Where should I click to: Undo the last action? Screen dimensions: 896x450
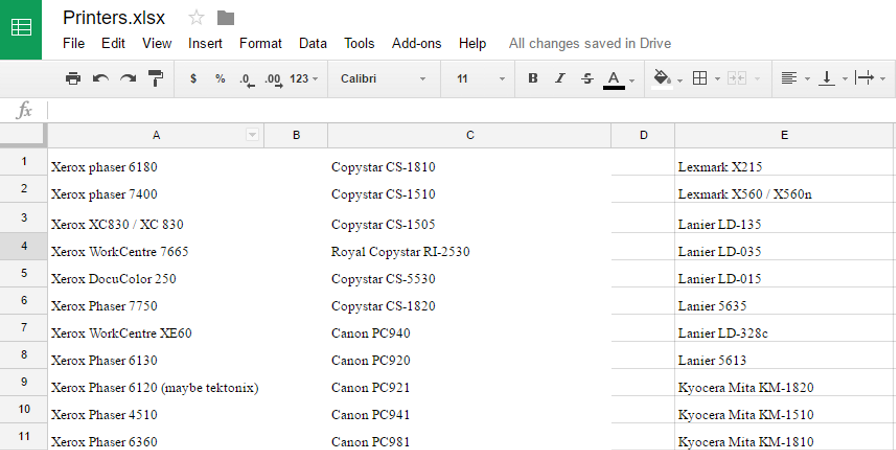click(x=100, y=78)
